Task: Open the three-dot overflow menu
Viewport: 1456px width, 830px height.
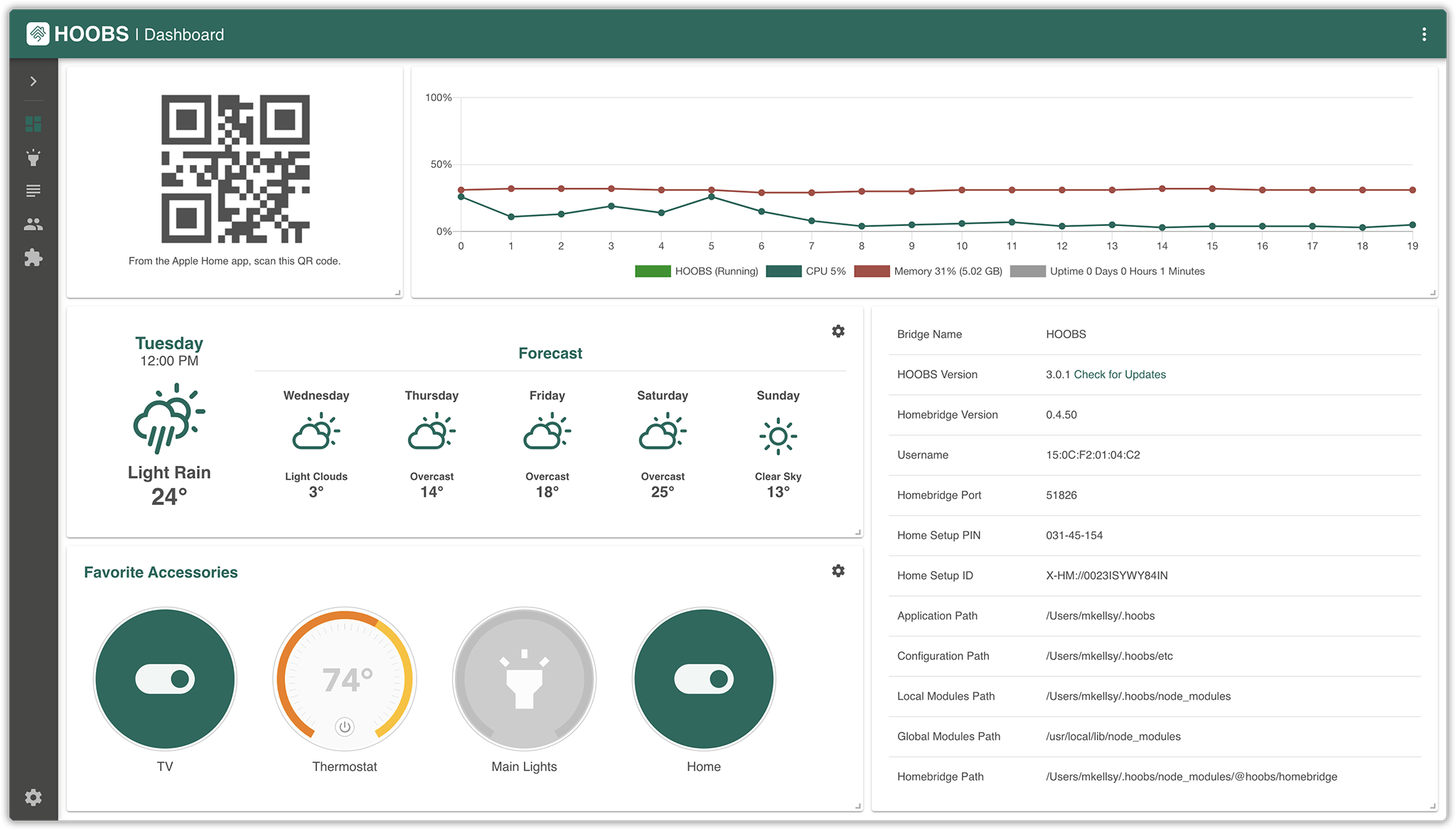Action: pyautogui.click(x=1424, y=34)
